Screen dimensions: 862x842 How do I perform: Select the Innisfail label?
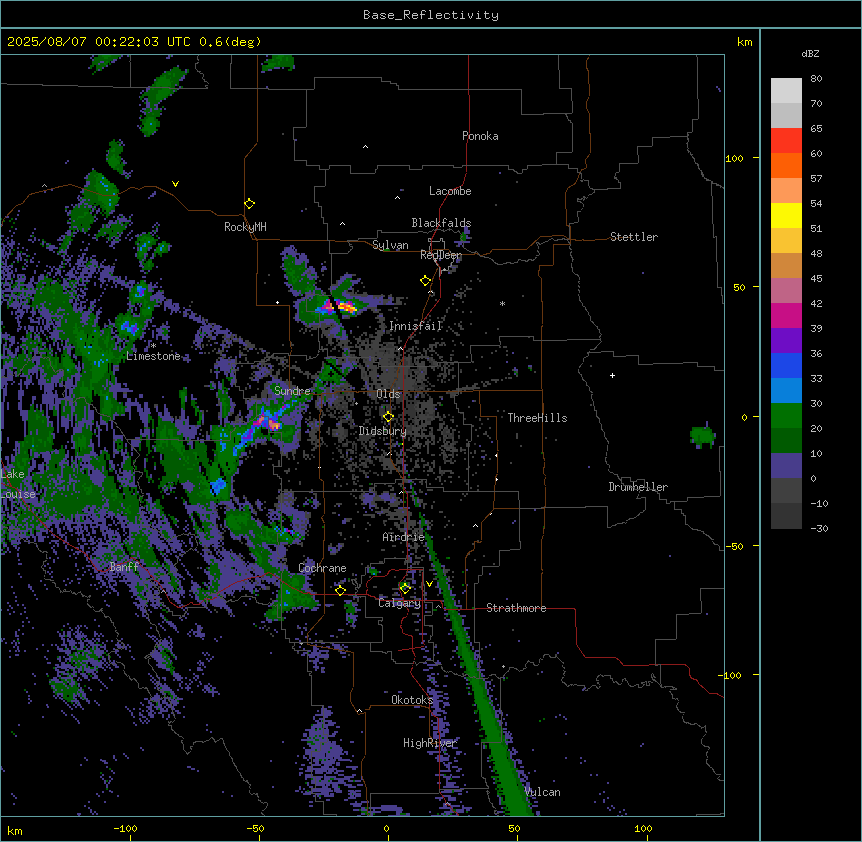[415, 326]
